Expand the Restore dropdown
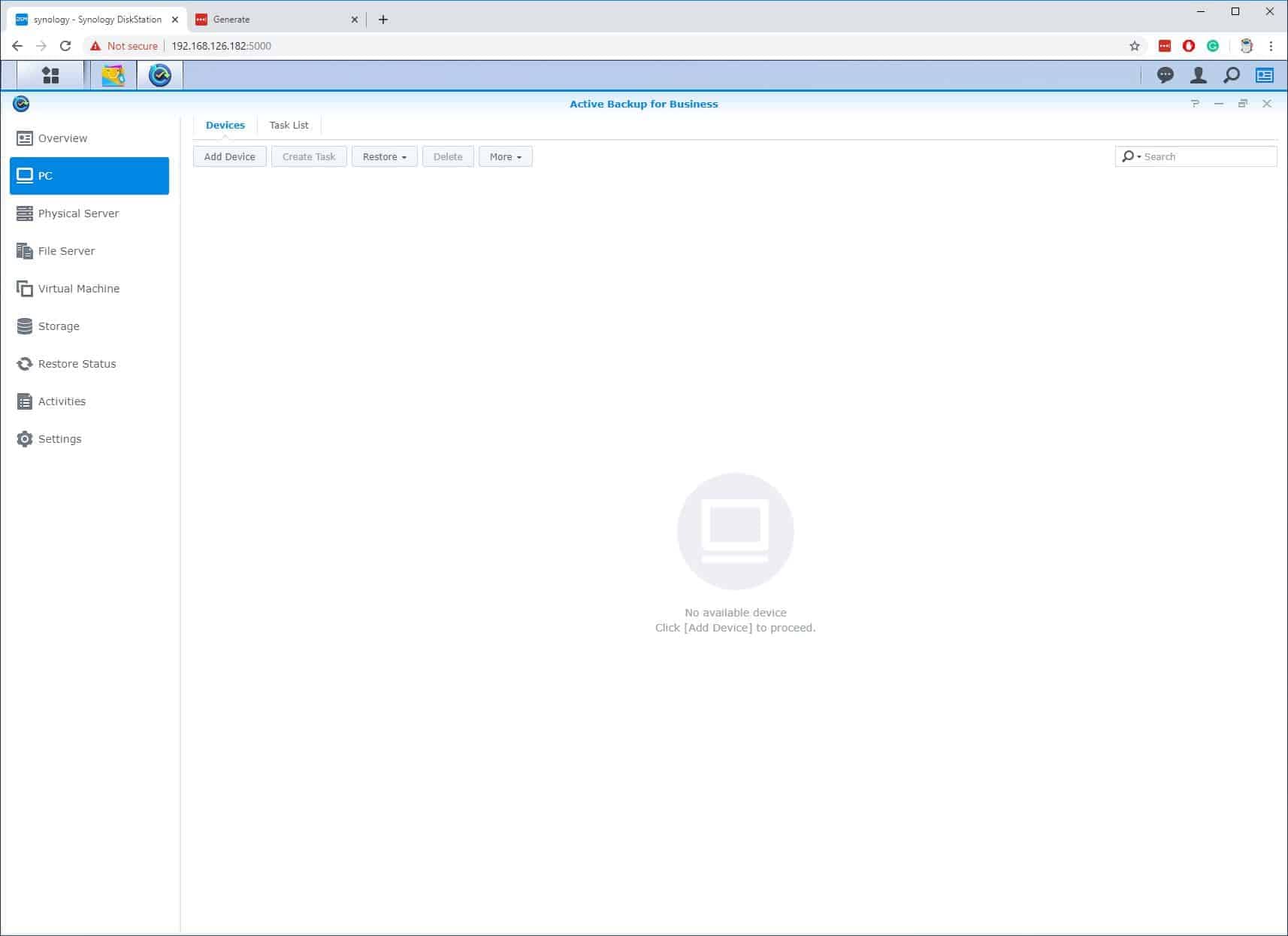 point(385,156)
